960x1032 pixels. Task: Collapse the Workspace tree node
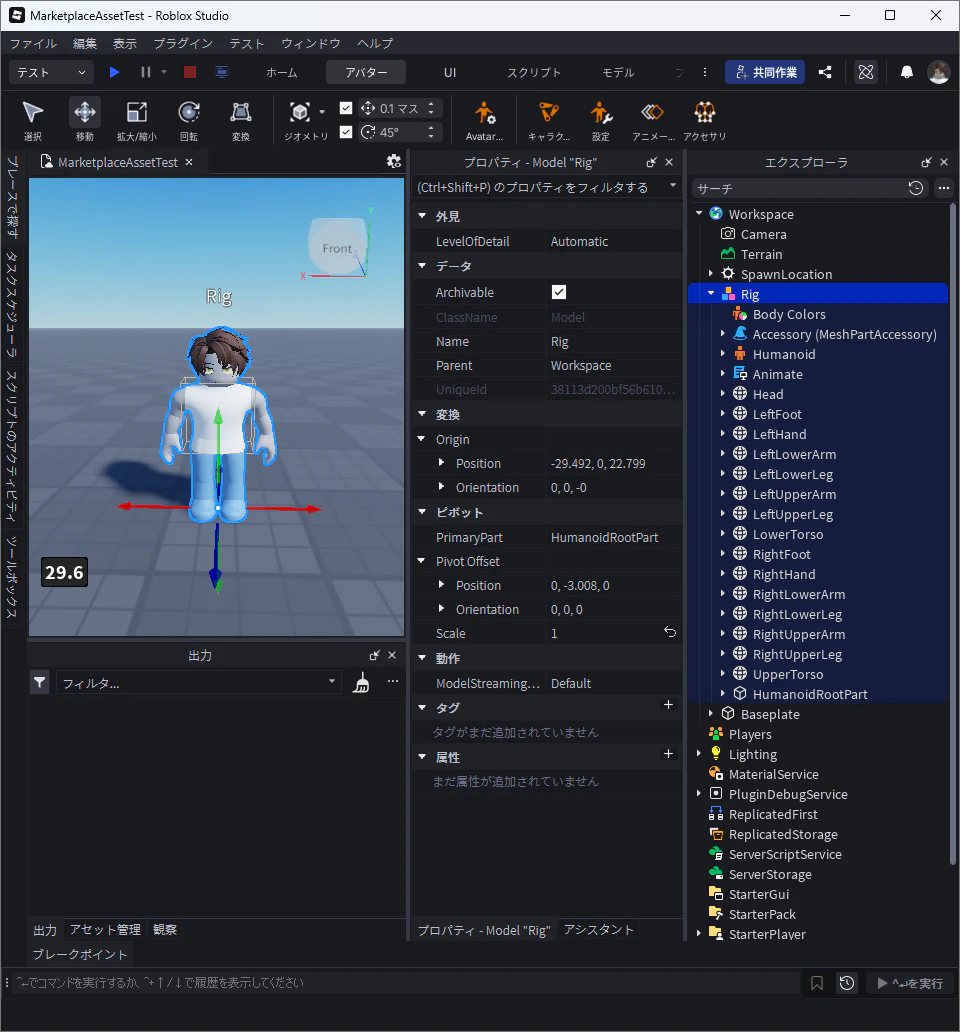tap(699, 213)
